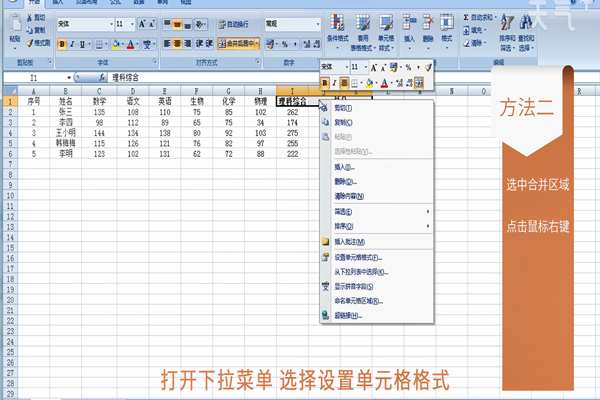Click the ribbon Copy (复制) button
The width and height of the screenshot is (600, 400).
(x=36, y=30)
